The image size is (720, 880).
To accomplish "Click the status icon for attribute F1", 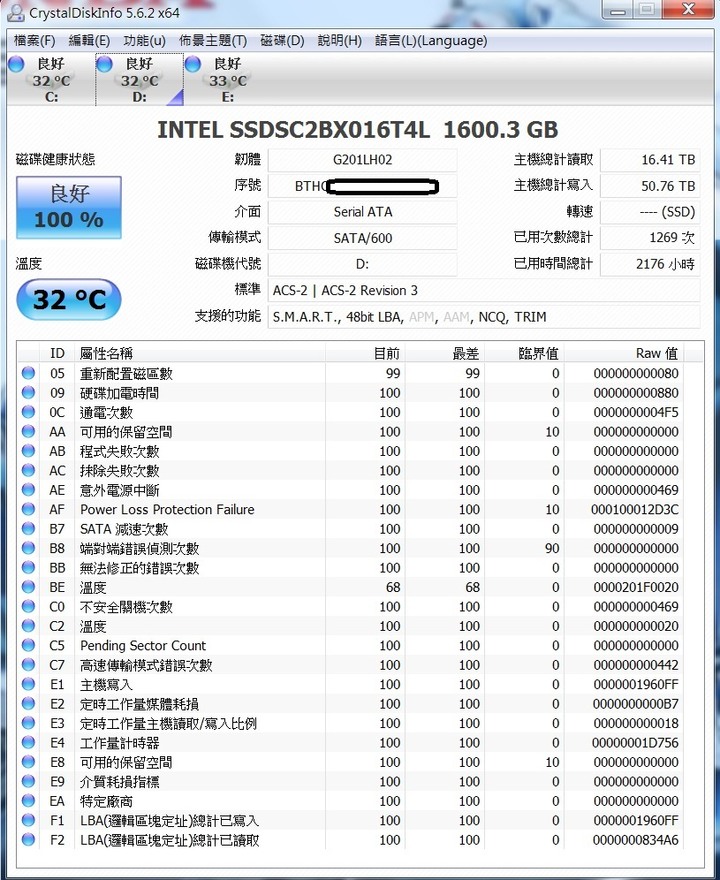I will [28, 821].
